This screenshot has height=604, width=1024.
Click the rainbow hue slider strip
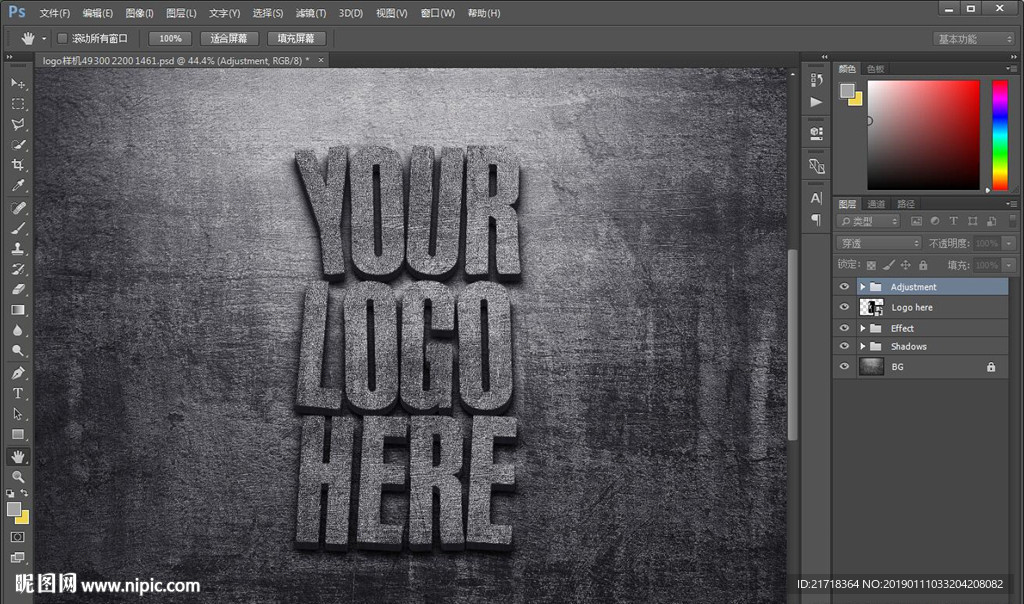coord(999,134)
